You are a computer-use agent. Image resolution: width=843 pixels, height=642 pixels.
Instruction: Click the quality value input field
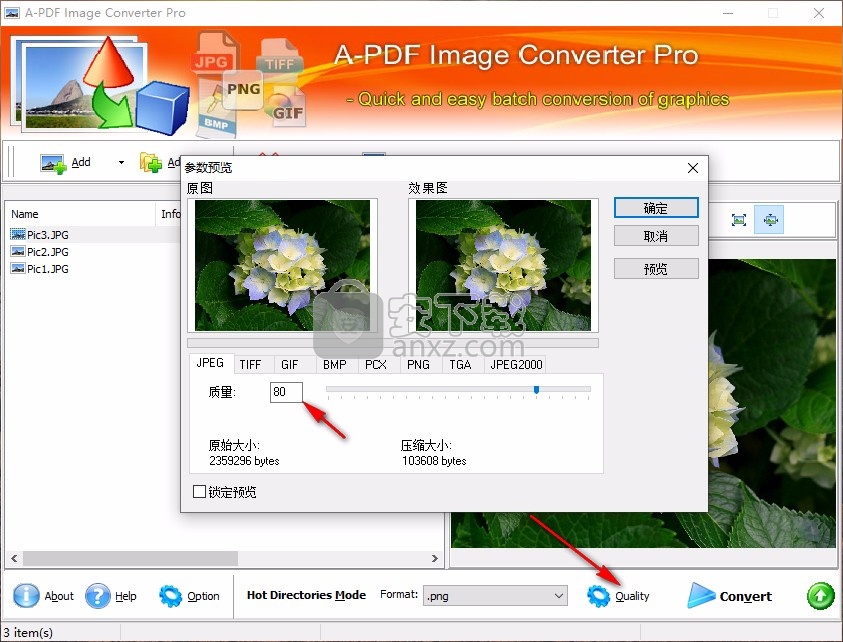[287, 392]
